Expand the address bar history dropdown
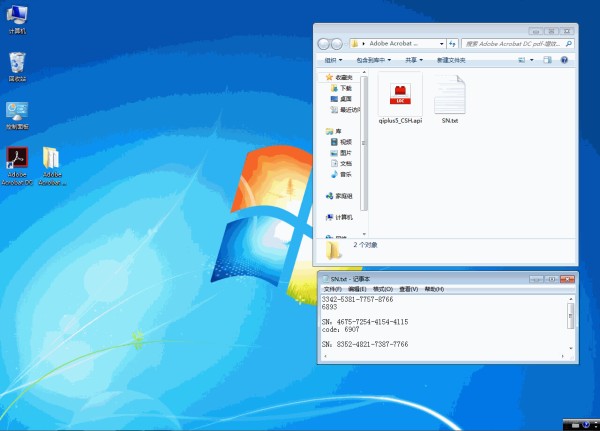This screenshot has width=600, height=431. pos(441,44)
